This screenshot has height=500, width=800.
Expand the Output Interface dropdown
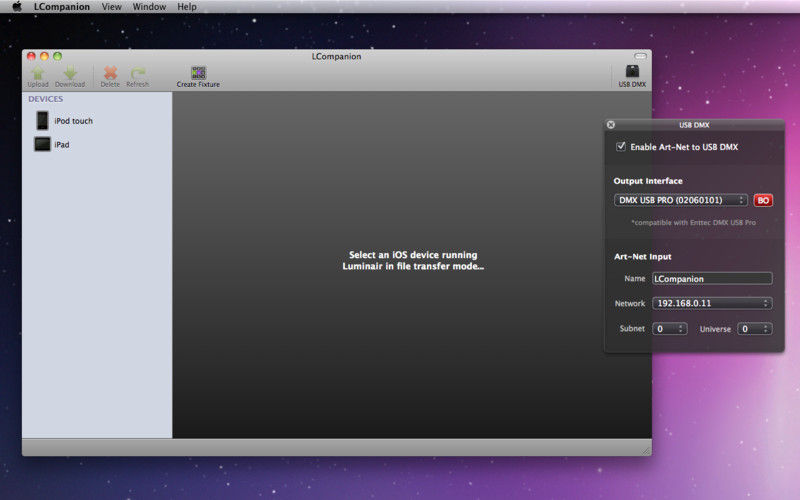click(681, 200)
